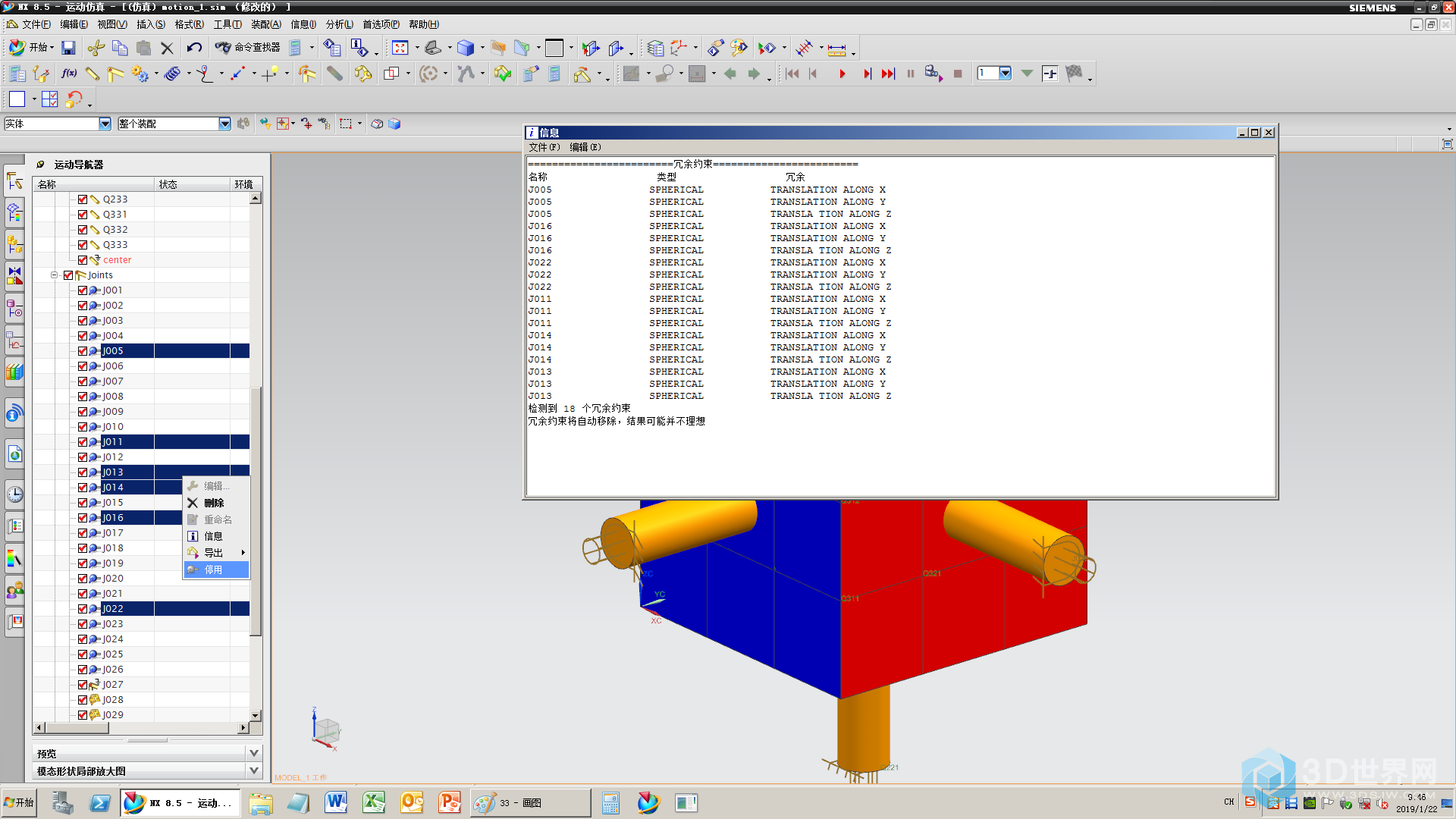Click the 状态 column header
Screen dimensions: 1456x819
(193, 184)
